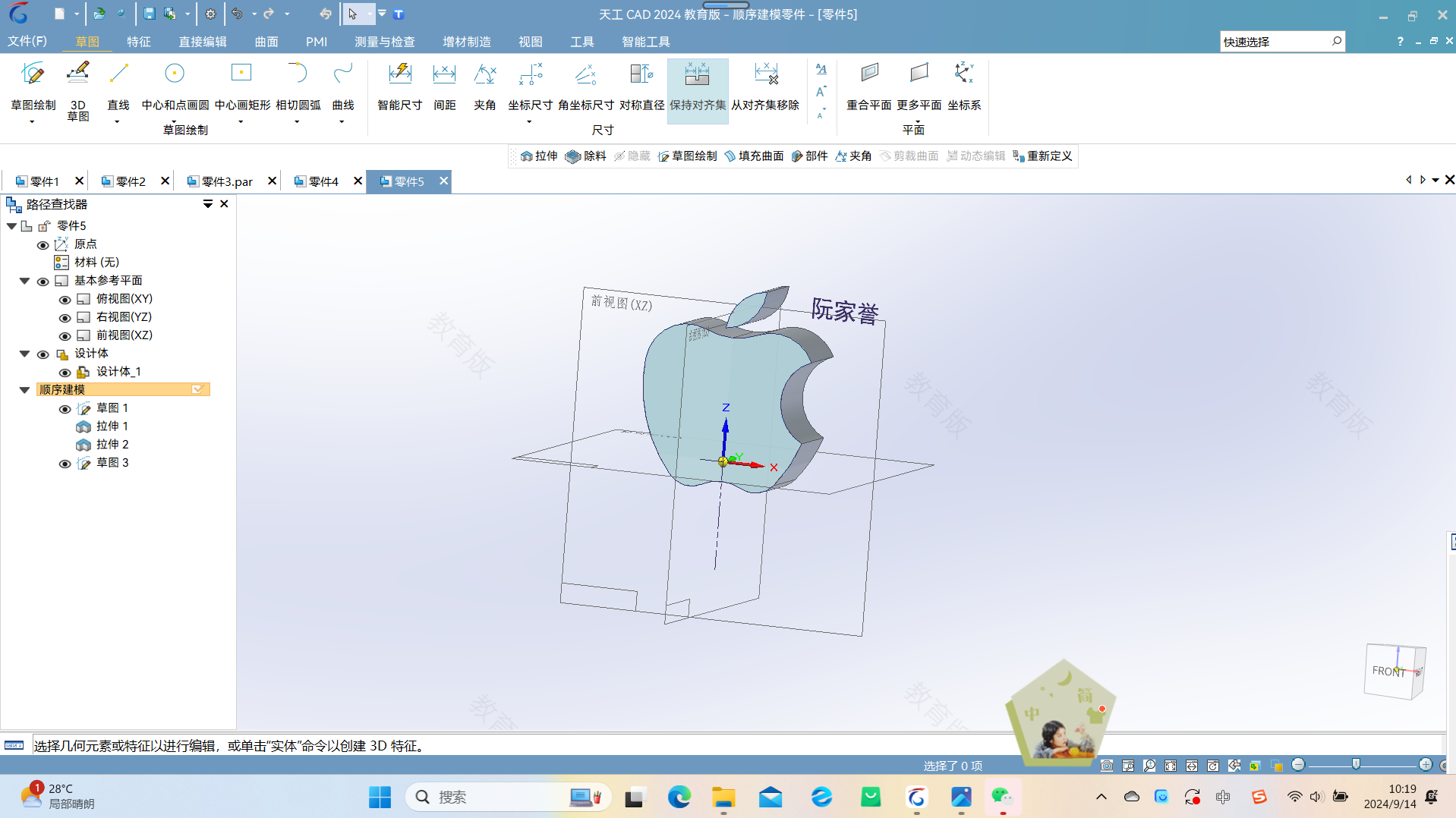Select the 重合平面 coincident plane tool

tap(869, 87)
